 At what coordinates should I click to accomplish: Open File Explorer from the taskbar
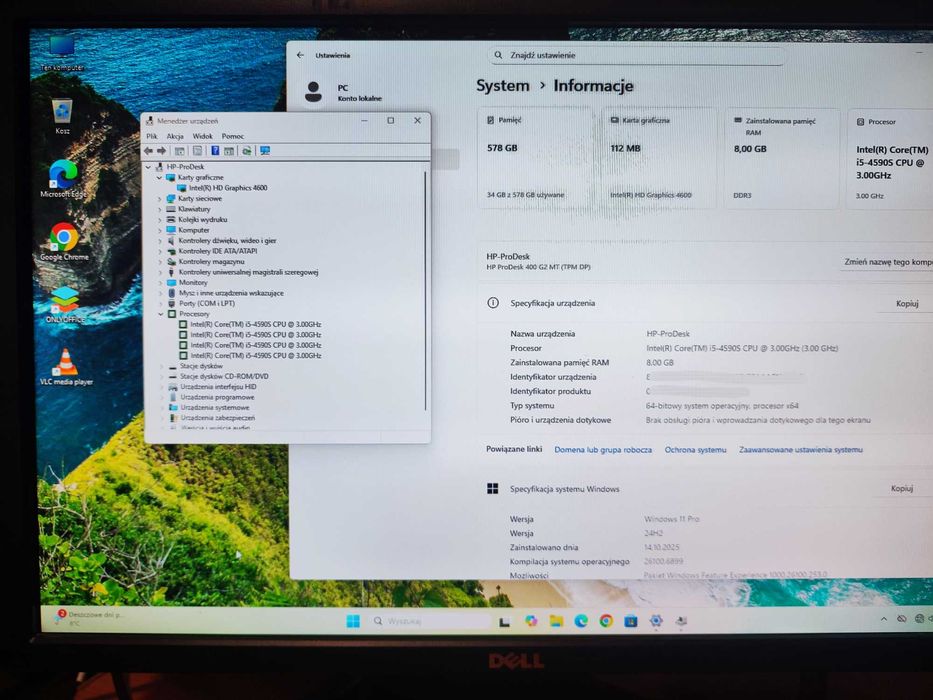(556, 621)
